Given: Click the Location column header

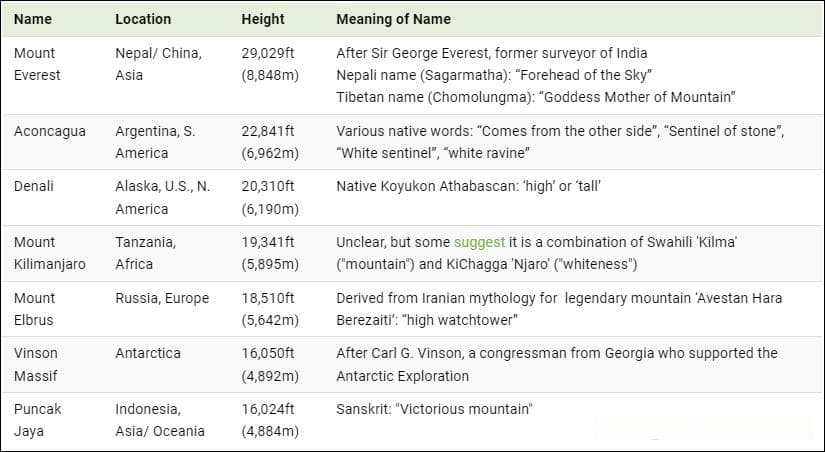Looking at the screenshot, I should click(x=143, y=19).
